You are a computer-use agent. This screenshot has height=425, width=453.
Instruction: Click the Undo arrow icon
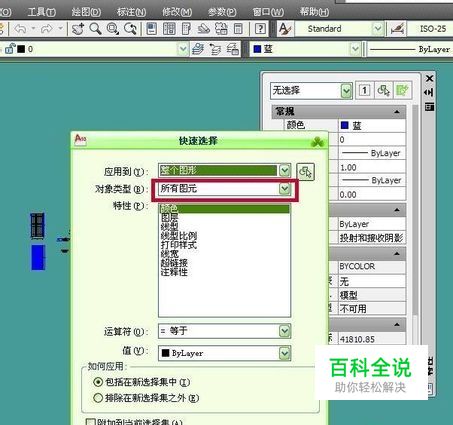point(21,29)
